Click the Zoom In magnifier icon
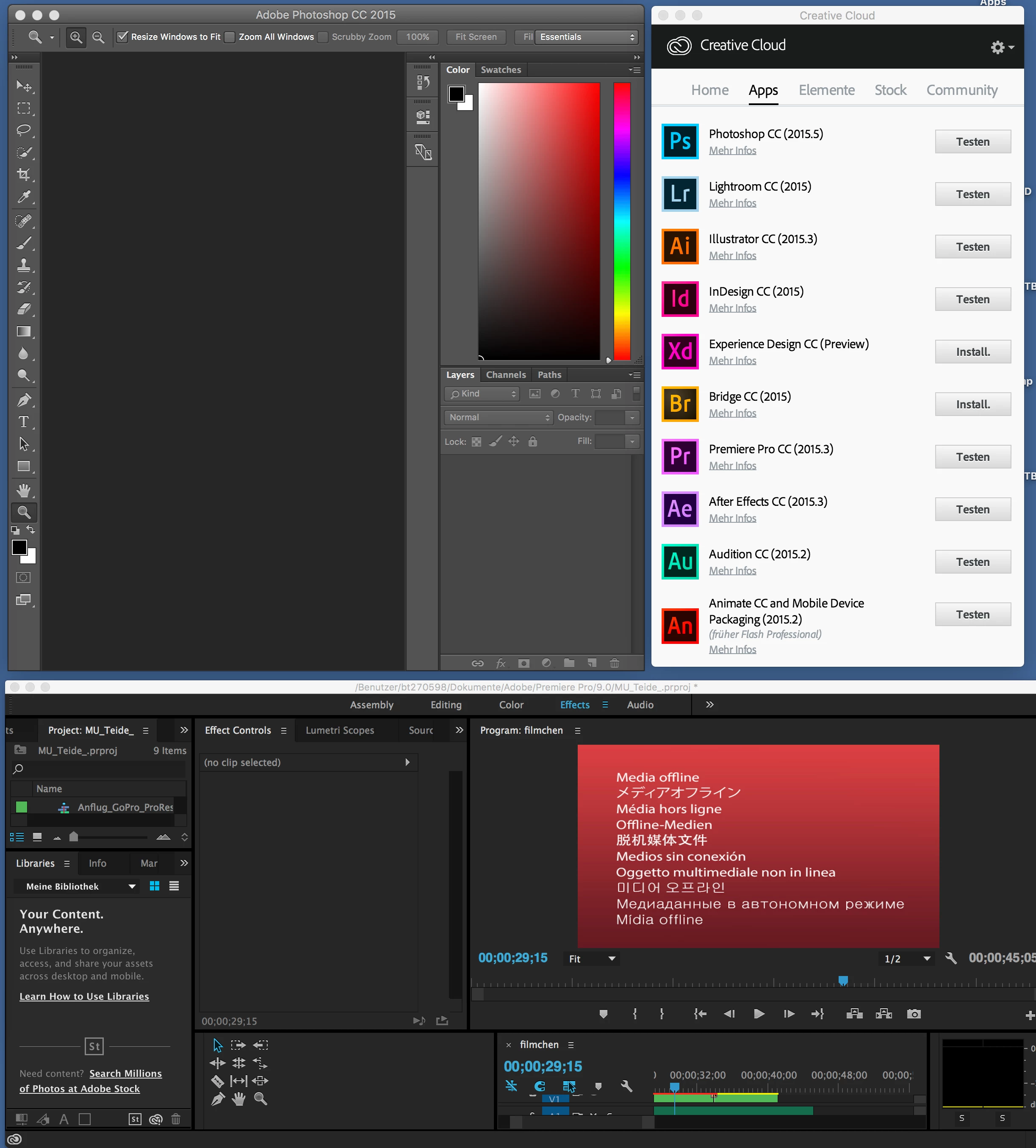Screen dimensions: 1036x1148 point(76,37)
